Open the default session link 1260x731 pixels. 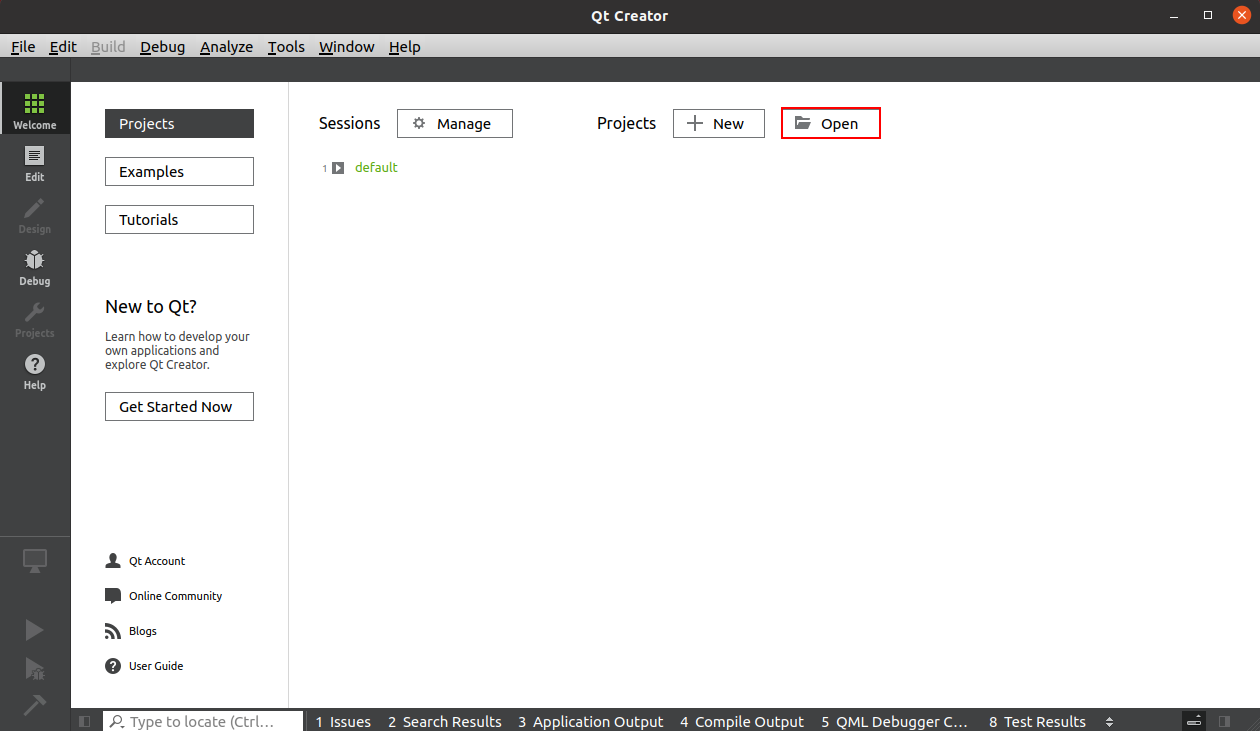pos(376,168)
